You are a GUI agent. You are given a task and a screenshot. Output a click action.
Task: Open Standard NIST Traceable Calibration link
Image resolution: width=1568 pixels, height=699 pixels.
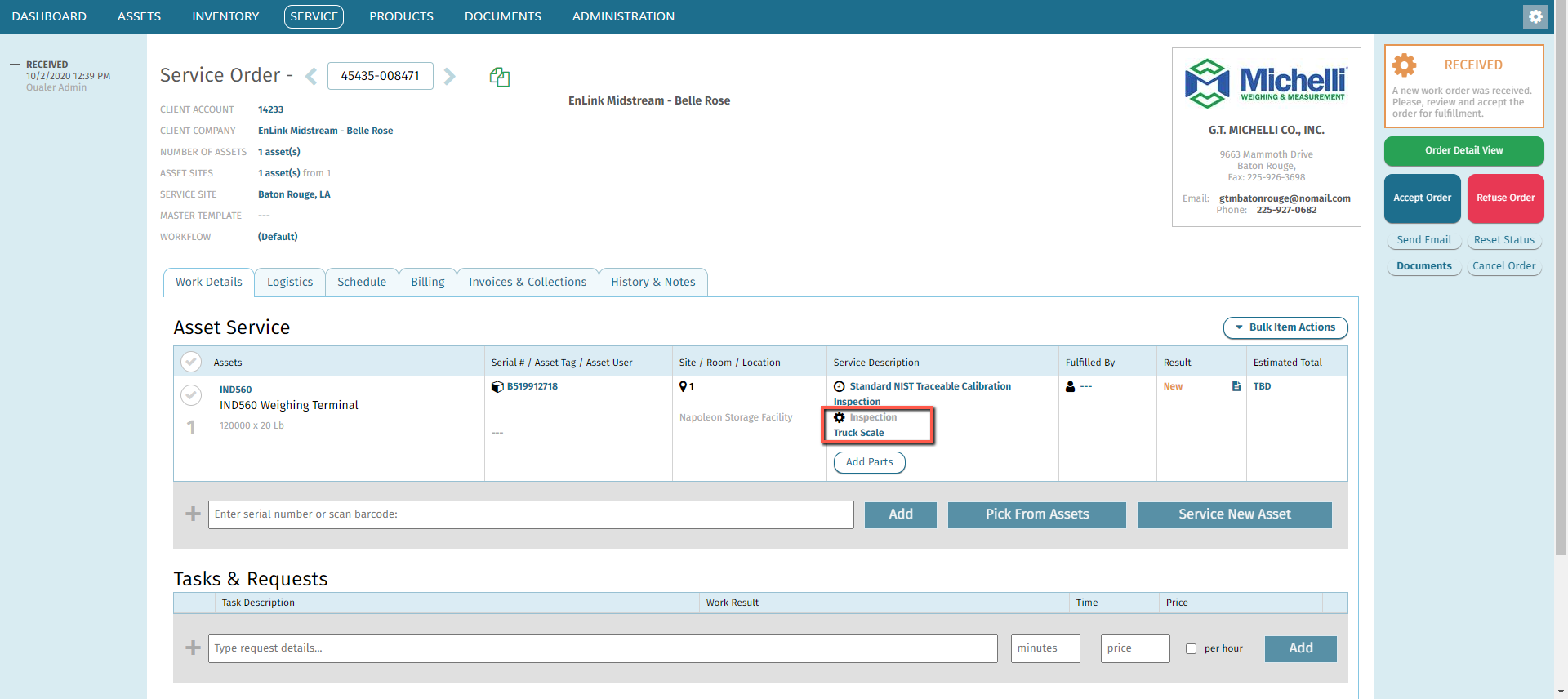click(930, 386)
